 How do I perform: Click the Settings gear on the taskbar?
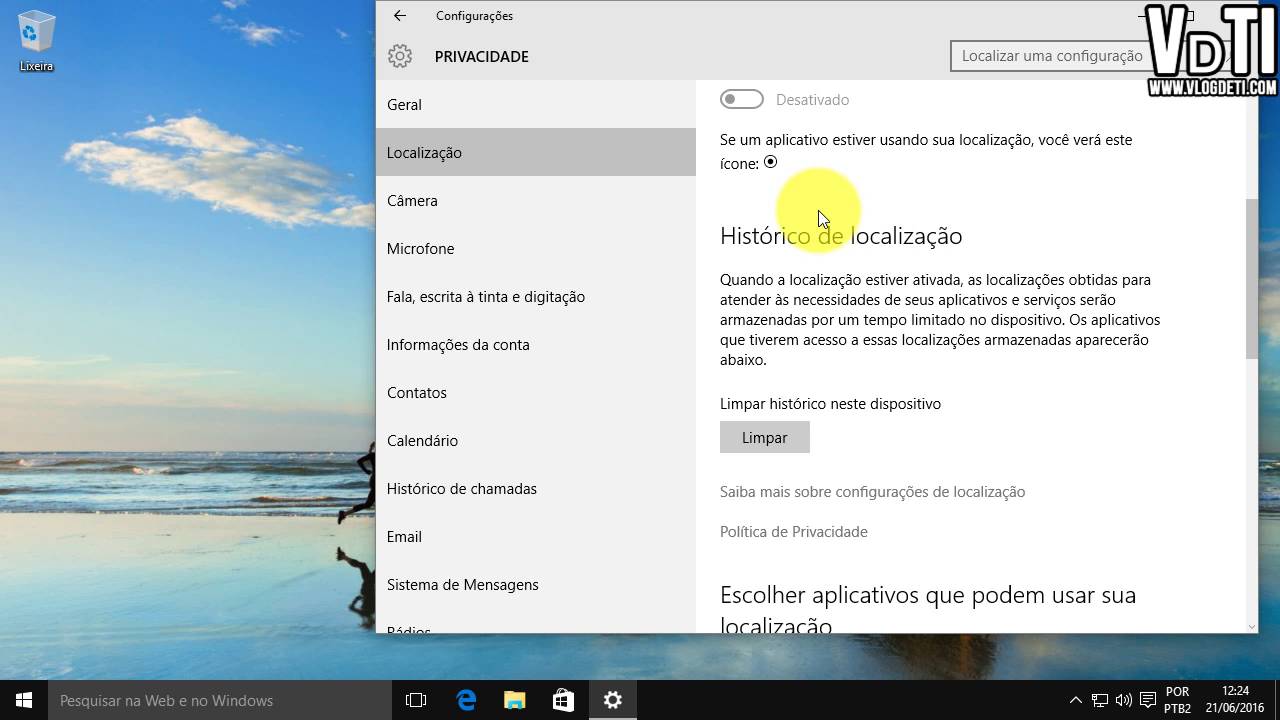coord(612,700)
